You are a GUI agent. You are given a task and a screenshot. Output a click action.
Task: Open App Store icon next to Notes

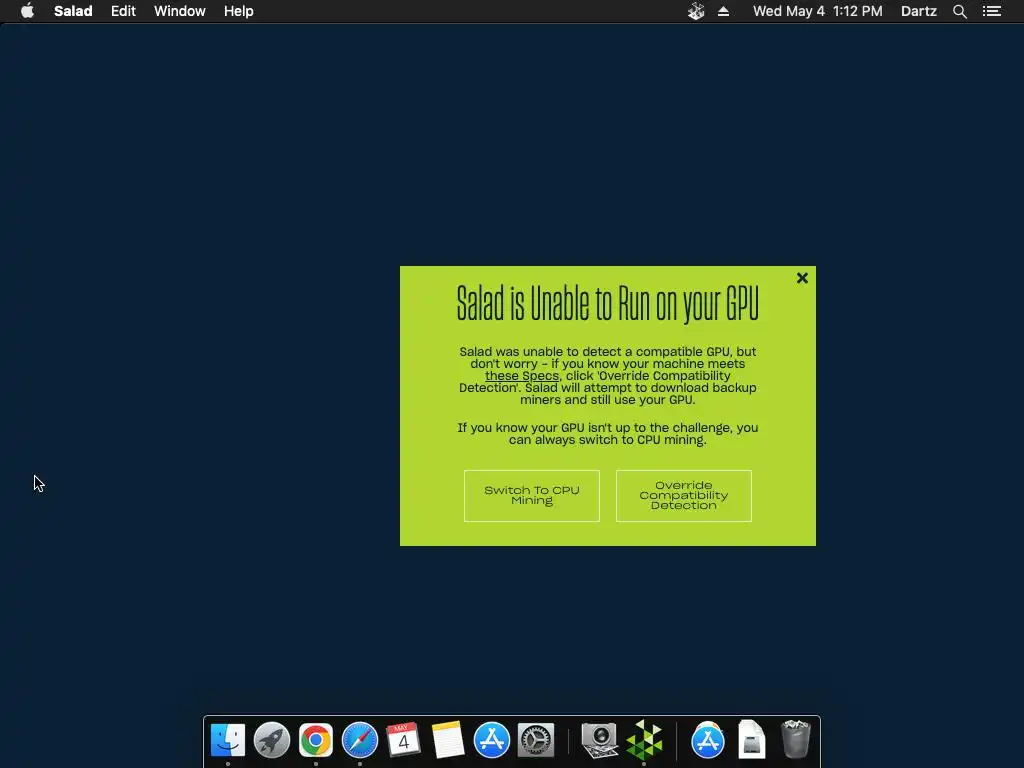tap(492, 740)
